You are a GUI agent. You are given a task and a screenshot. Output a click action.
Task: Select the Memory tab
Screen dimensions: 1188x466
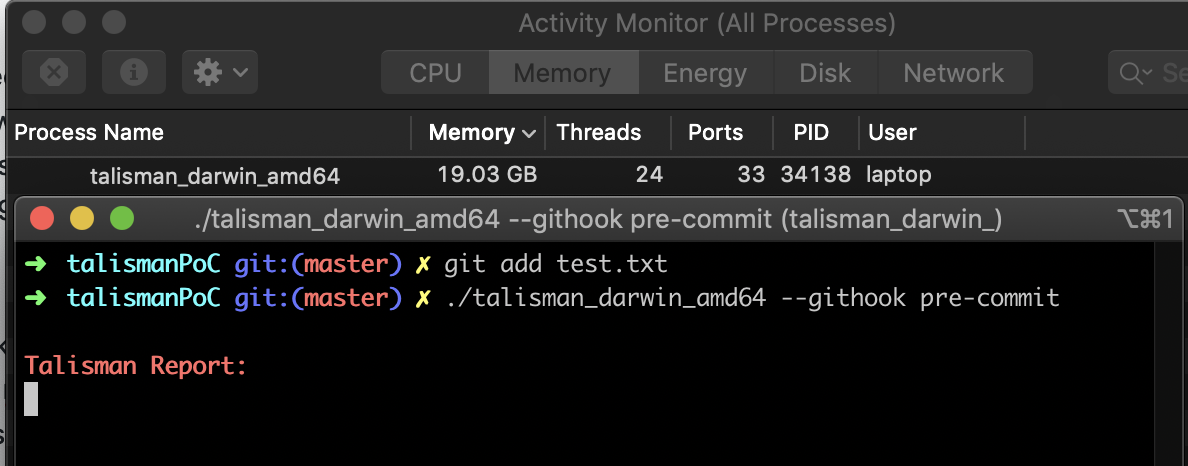coord(563,73)
